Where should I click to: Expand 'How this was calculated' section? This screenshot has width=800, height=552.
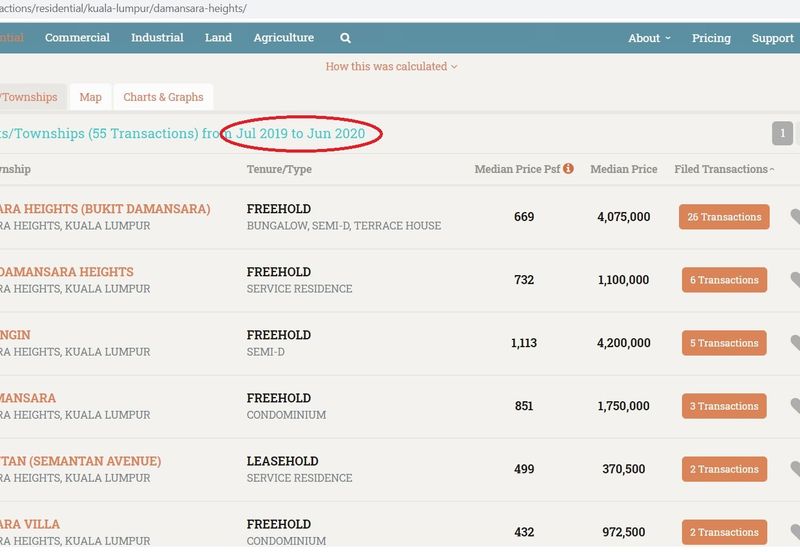click(x=391, y=66)
